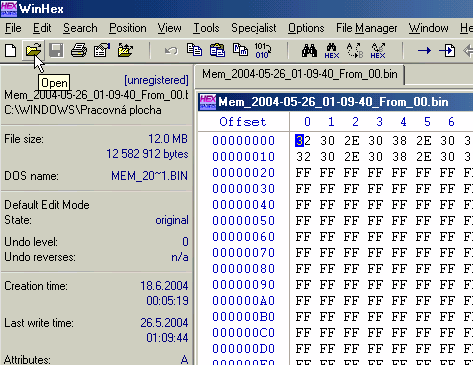Image resolution: width=473 pixels, height=365 pixels.
Task: Open the Options menu
Action: pos(306,28)
